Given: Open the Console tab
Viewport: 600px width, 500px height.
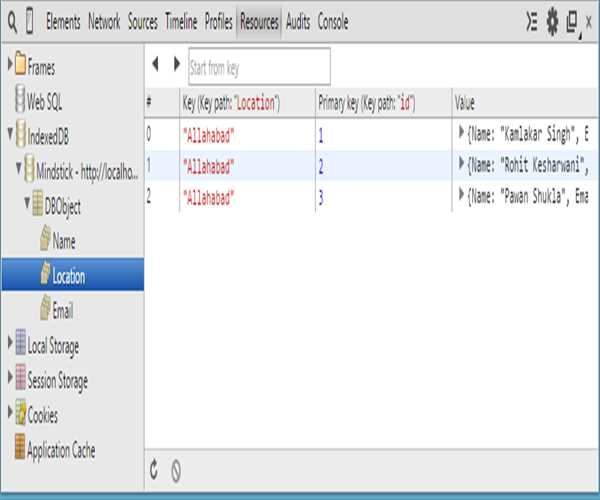Looking at the screenshot, I should point(333,21).
